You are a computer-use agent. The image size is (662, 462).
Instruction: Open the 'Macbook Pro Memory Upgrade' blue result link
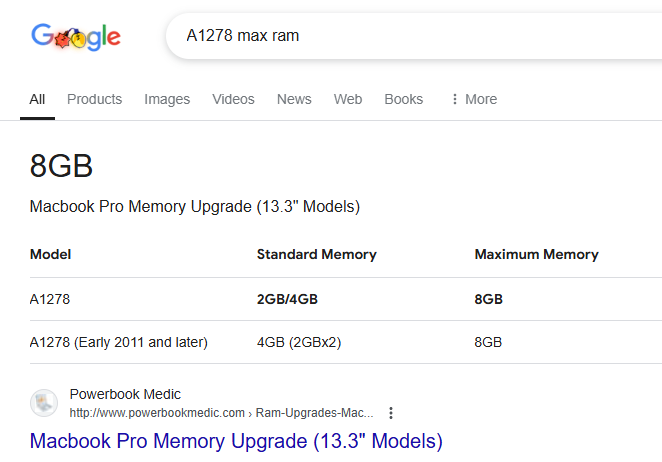236,440
